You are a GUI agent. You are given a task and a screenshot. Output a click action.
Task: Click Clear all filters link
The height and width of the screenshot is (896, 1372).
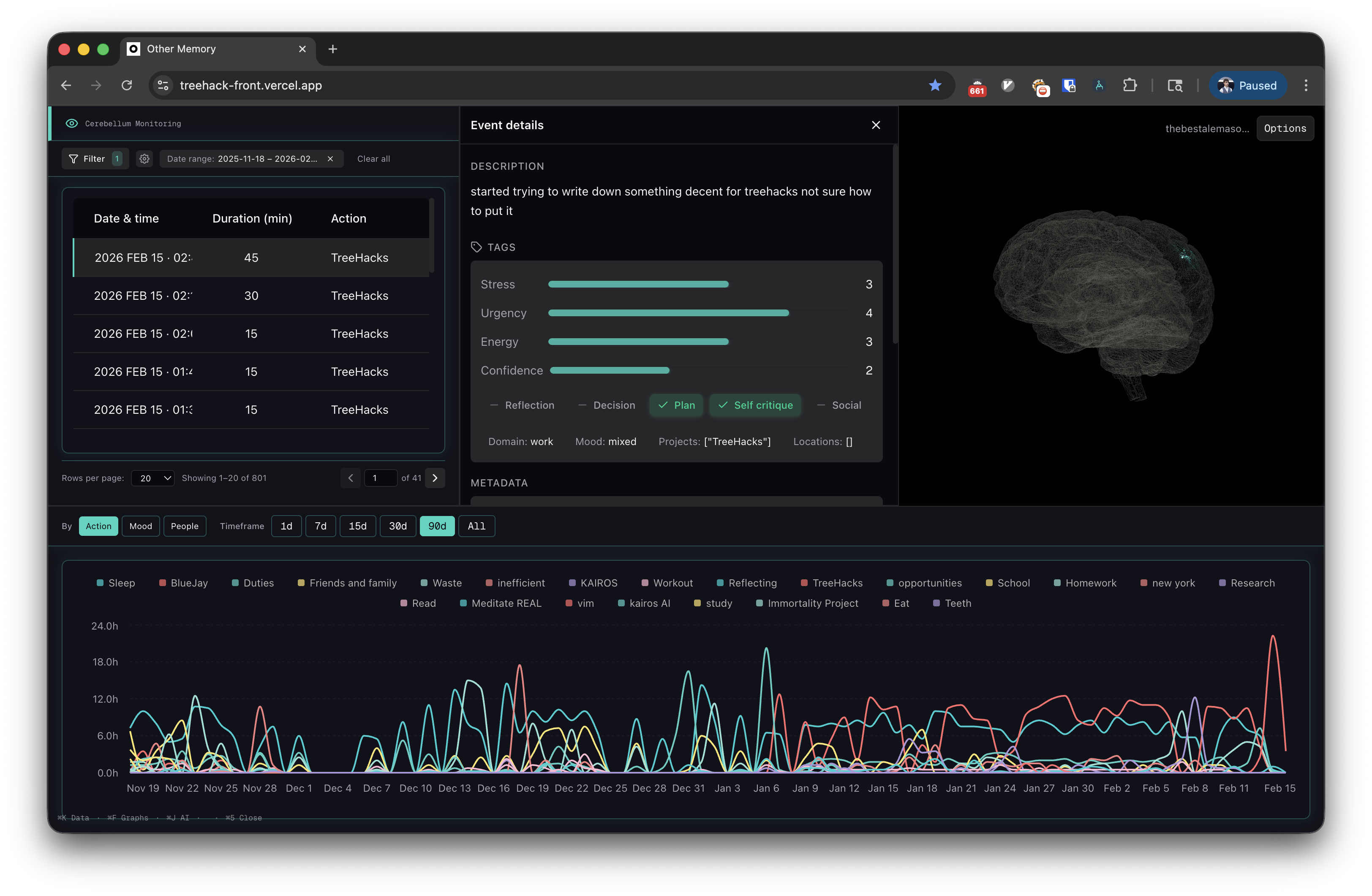tap(373, 158)
